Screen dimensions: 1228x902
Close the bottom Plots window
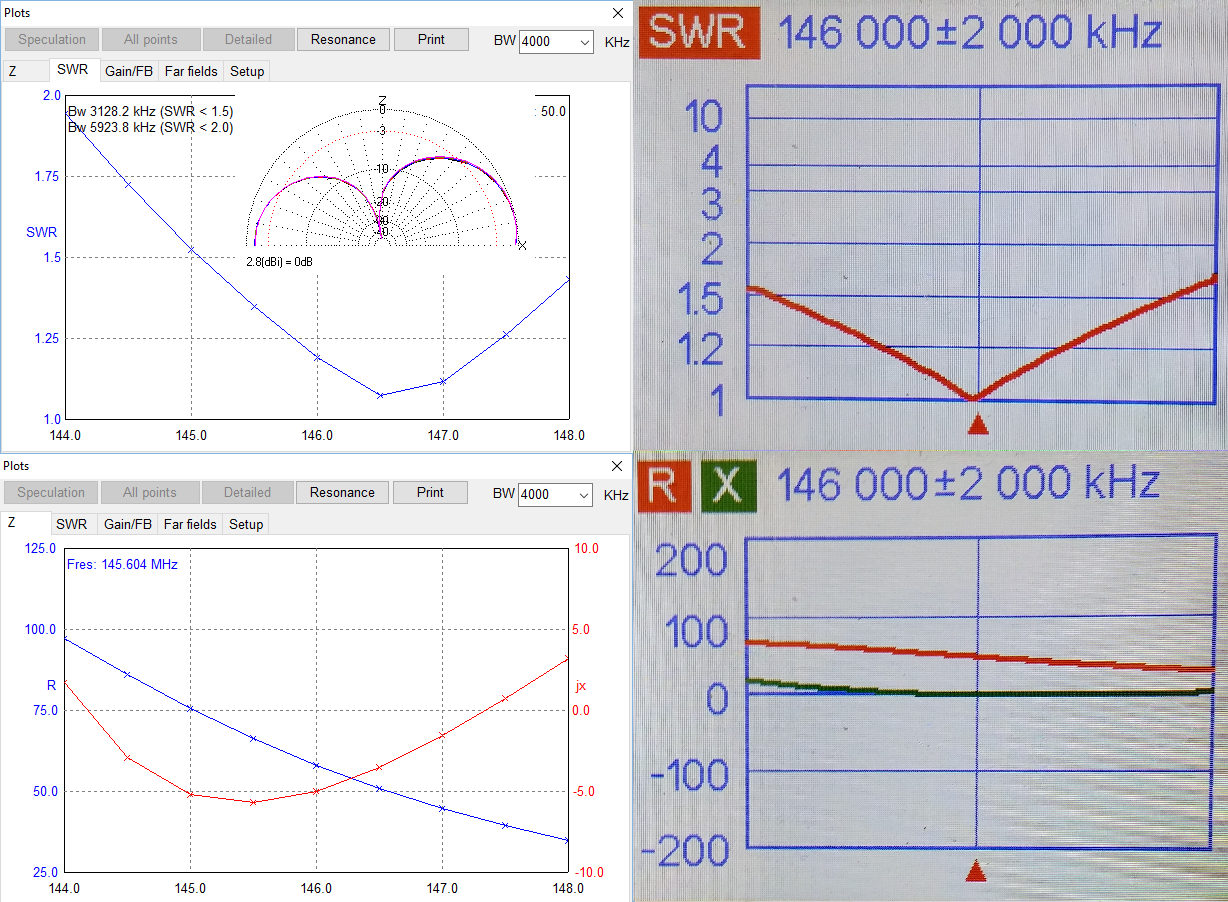tap(616, 466)
